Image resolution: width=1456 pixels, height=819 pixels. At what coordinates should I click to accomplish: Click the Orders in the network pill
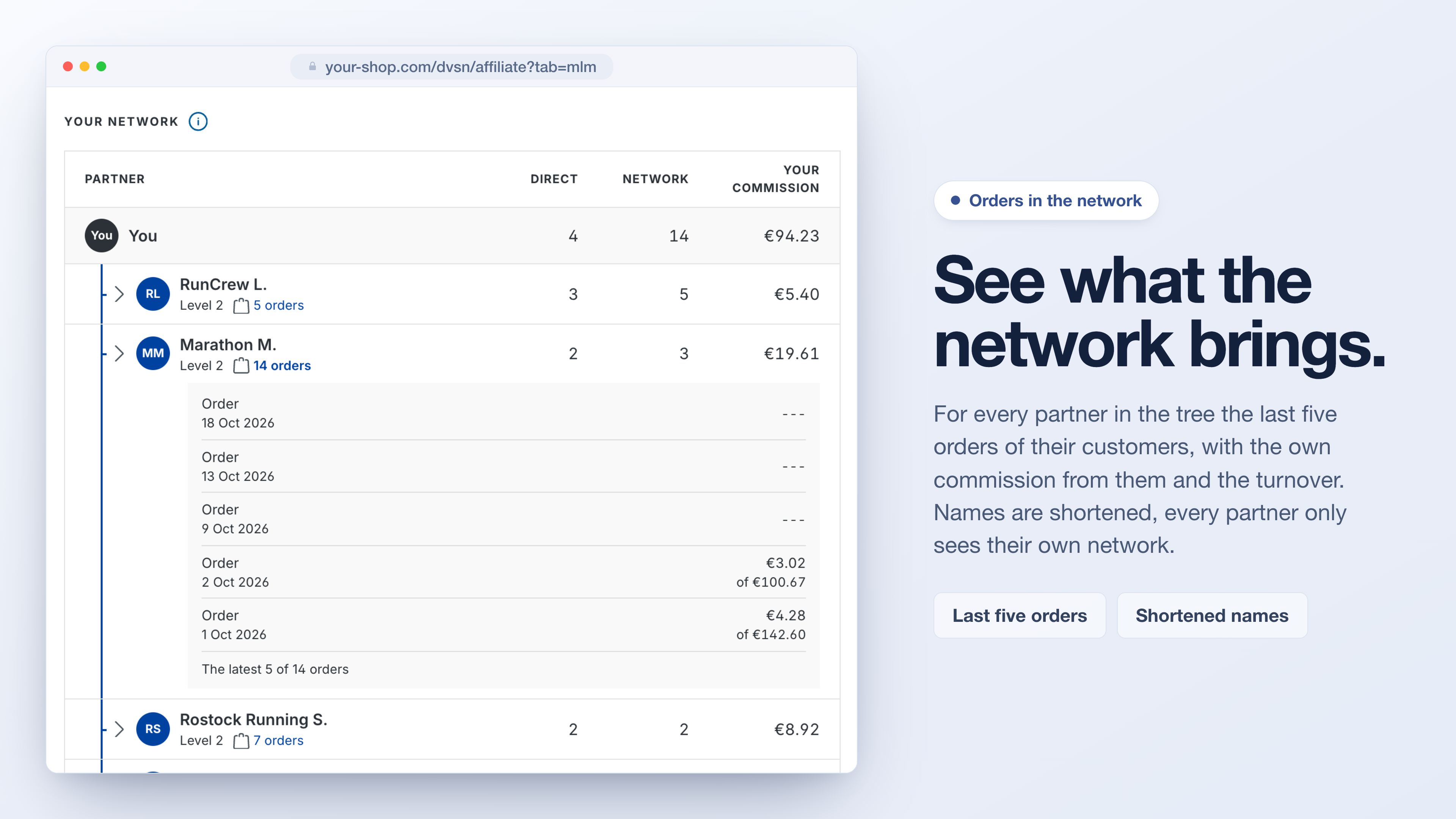click(1046, 201)
